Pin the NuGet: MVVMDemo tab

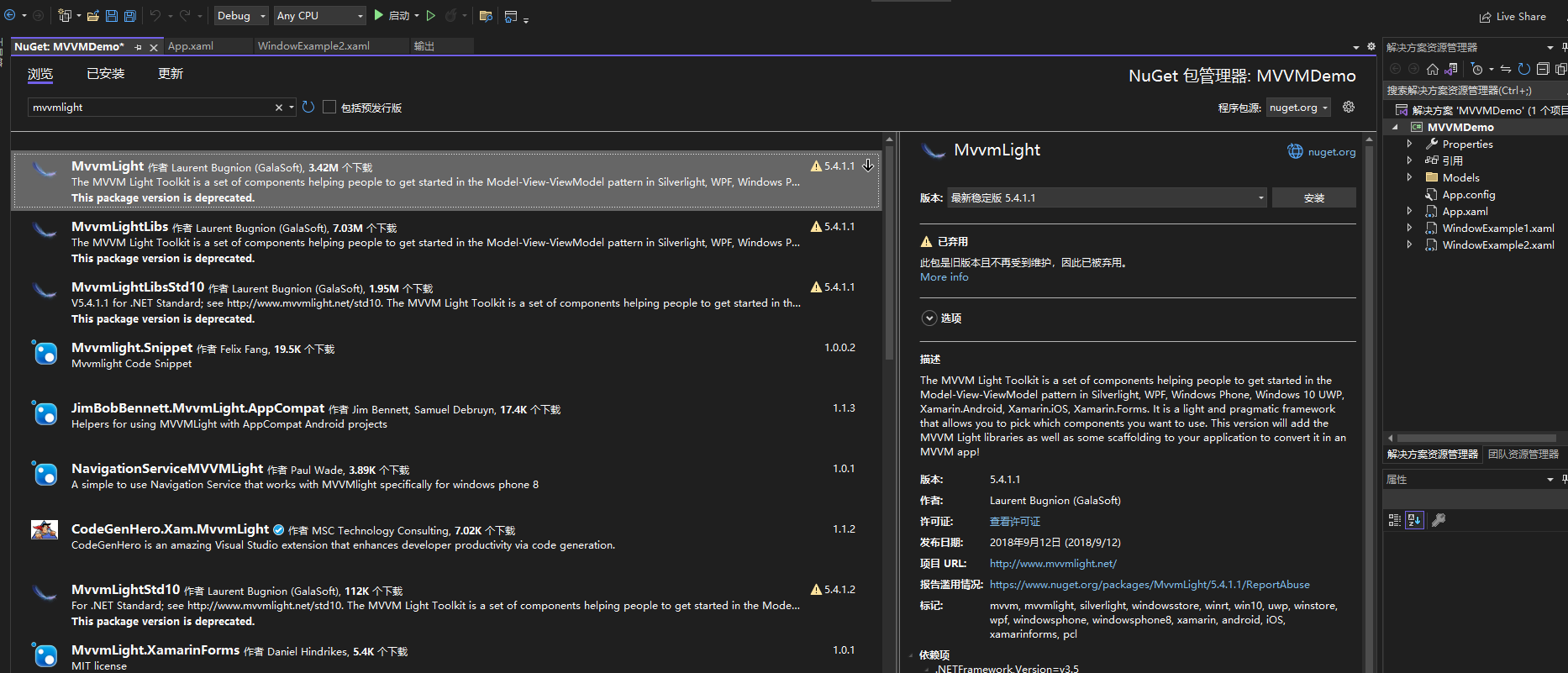tap(139, 47)
